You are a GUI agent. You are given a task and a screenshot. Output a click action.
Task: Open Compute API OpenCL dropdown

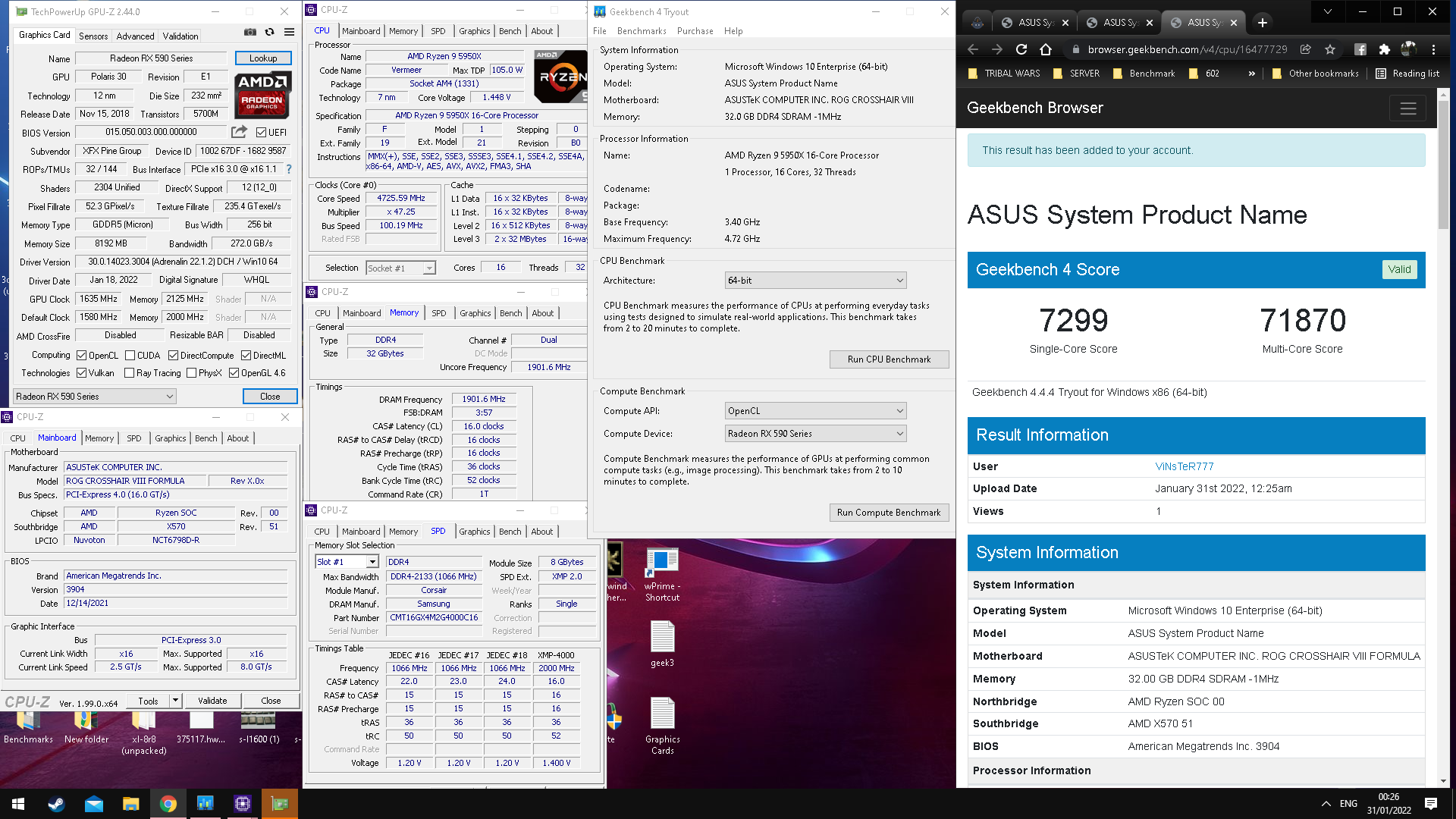(x=815, y=411)
